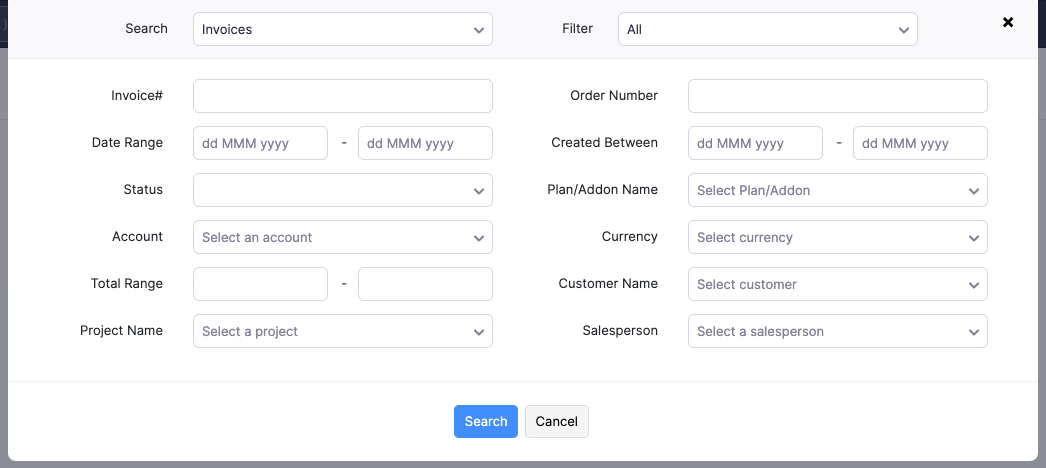Open the Select currency dropdown
This screenshot has height=468, width=1046.
pyautogui.click(x=837, y=237)
